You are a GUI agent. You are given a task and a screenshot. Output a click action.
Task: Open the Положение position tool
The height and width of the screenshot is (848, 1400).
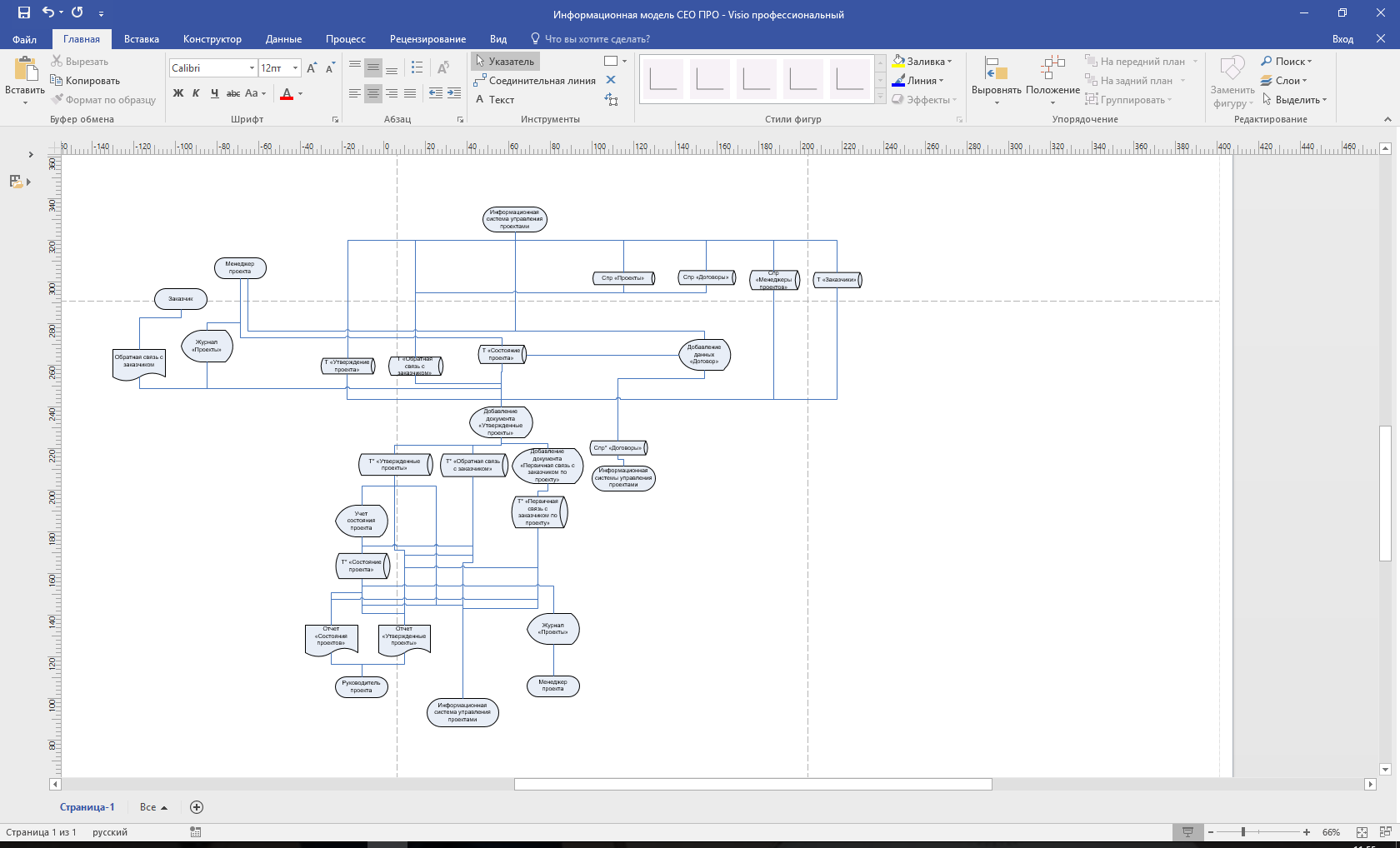[1052, 81]
